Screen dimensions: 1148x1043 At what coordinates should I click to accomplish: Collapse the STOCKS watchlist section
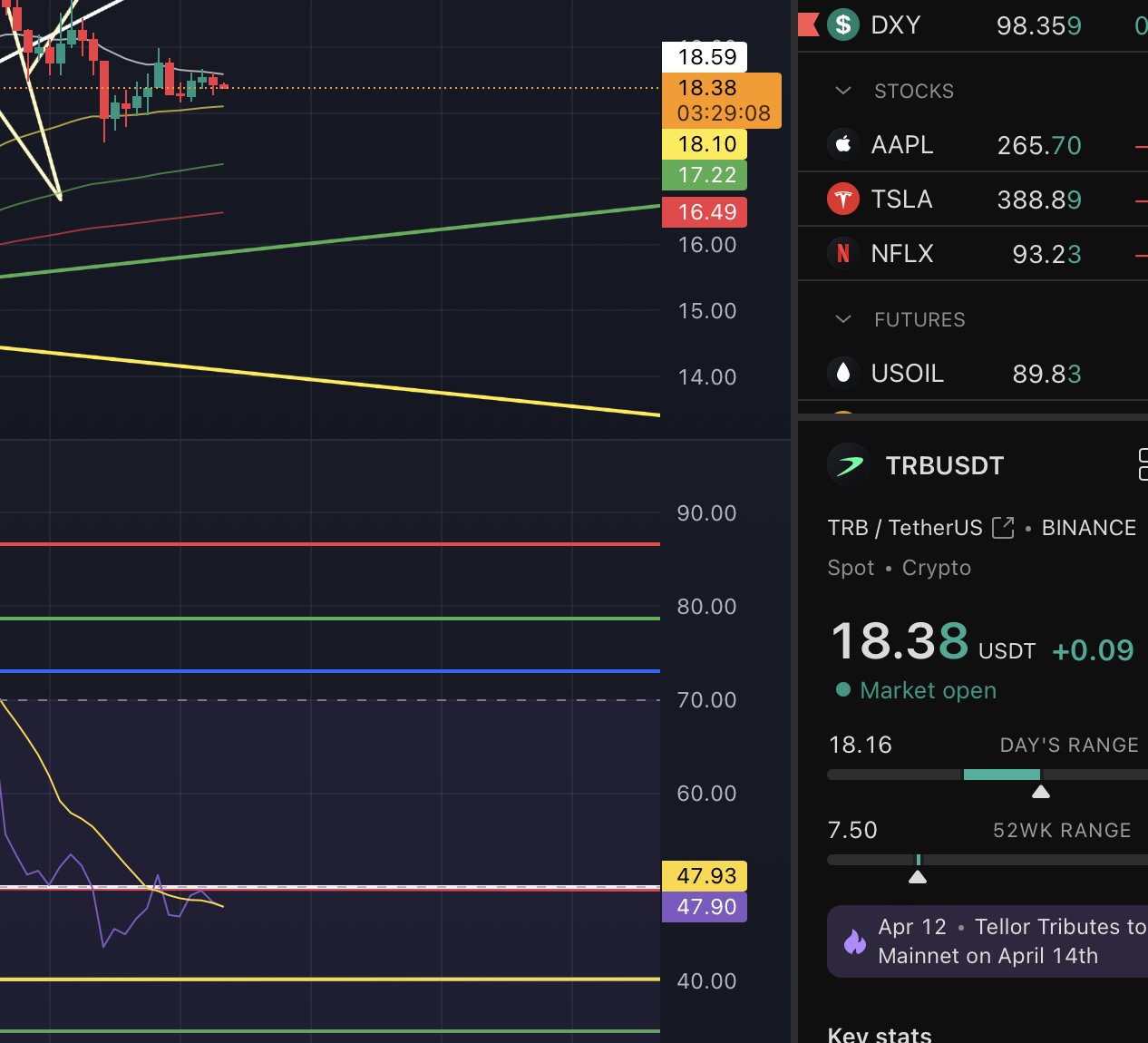tap(843, 91)
